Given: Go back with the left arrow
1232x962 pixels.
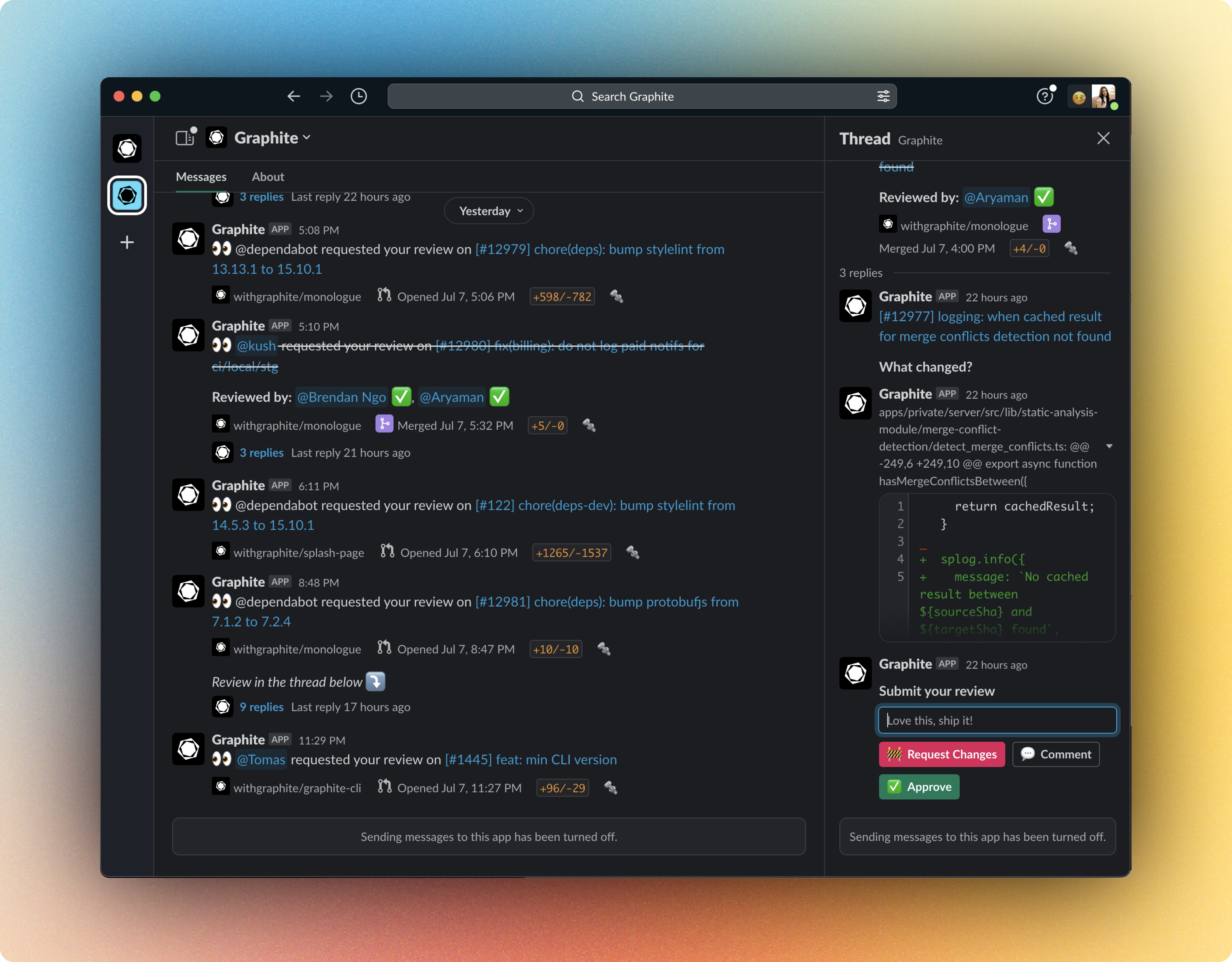Looking at the screenshot, I should click(x=293, y=96).
